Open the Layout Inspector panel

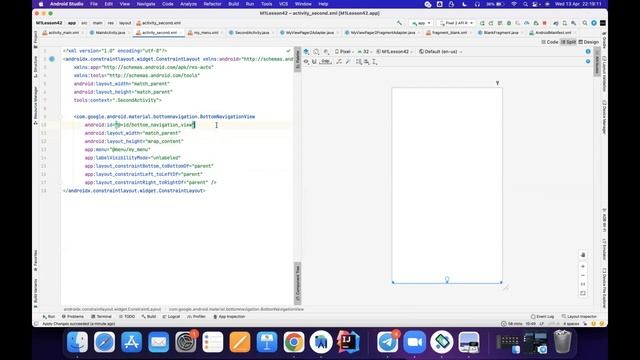click(x=579, y=316)
